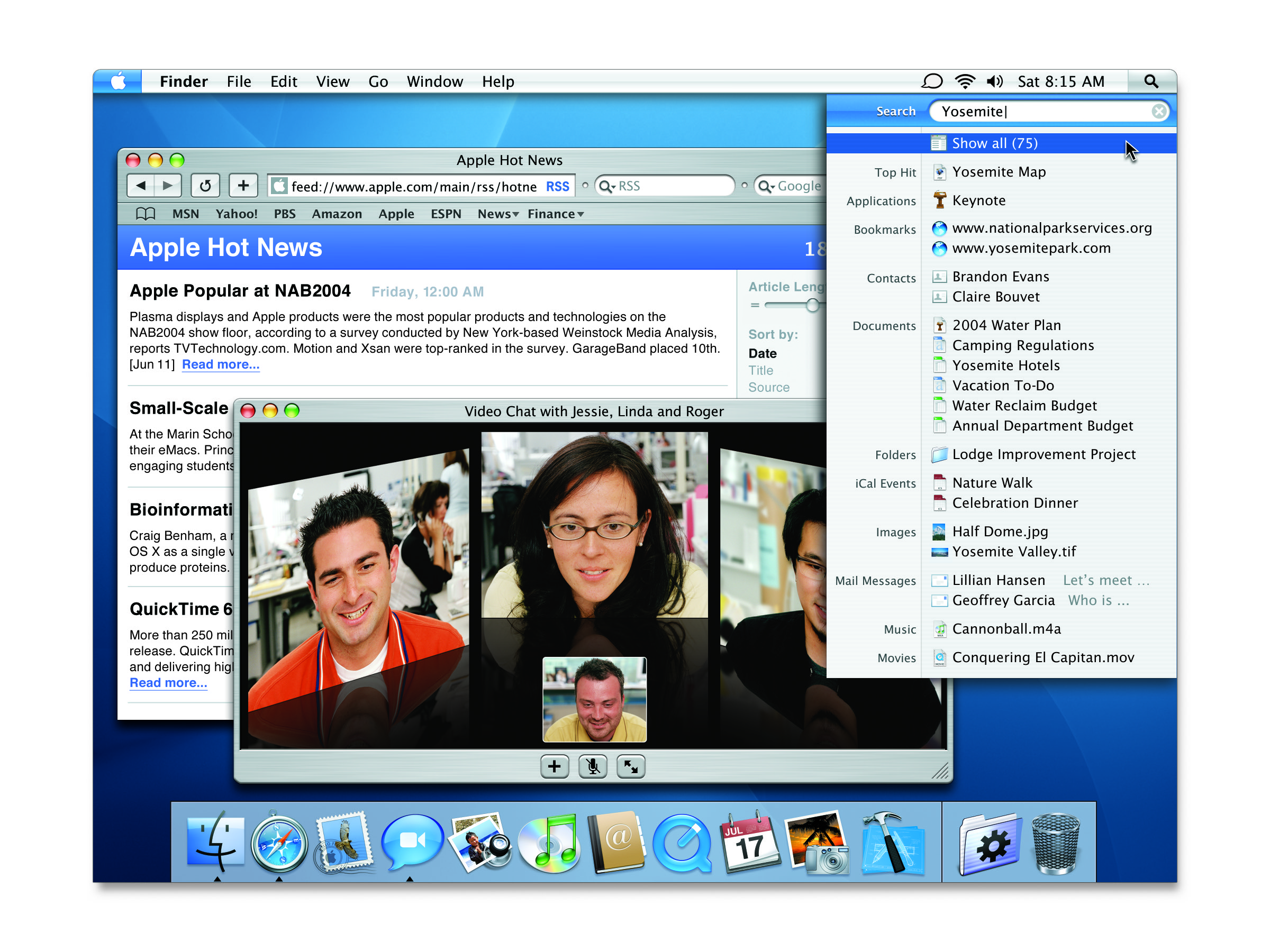Open the Window menu

point(434,81)
